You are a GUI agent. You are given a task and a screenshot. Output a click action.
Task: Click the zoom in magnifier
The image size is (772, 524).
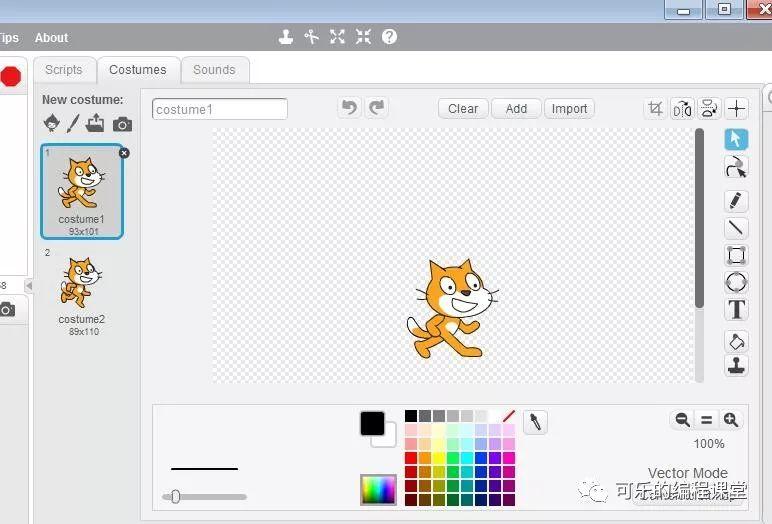tap(731, 420)
